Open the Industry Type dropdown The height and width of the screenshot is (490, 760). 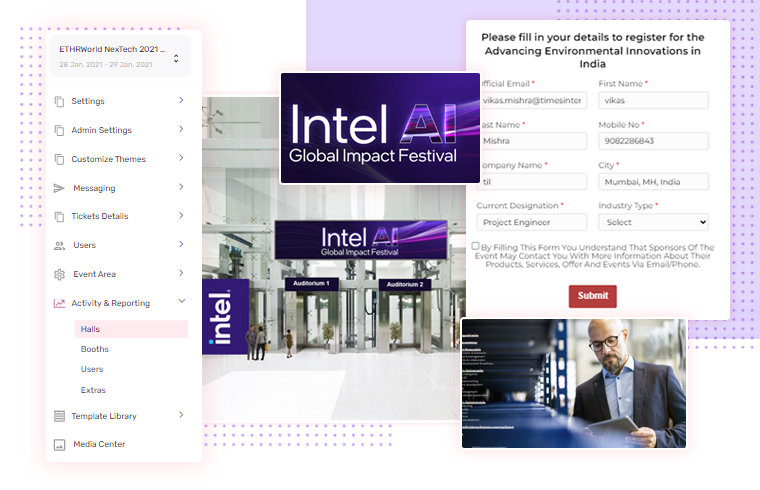pyautogui.click(x=653, y=222)
